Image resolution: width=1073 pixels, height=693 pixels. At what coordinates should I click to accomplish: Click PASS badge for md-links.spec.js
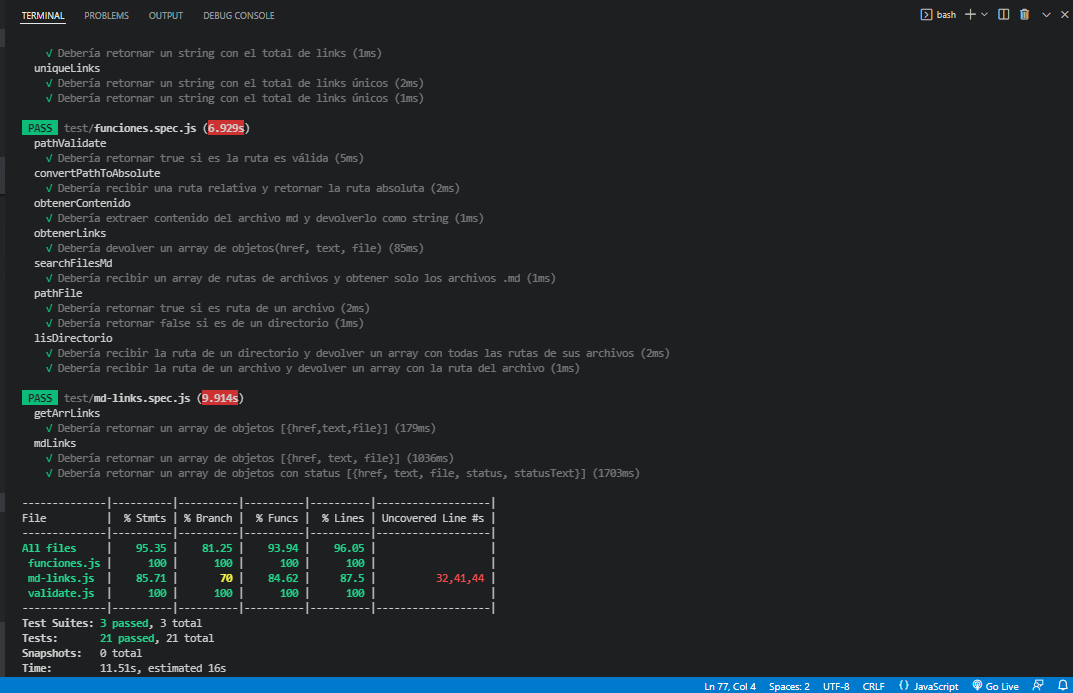(x=40, y=398)
